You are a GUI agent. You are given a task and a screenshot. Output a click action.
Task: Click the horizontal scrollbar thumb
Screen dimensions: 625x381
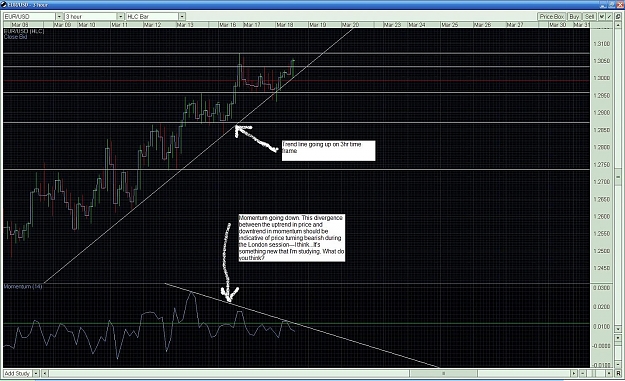[443, 373]
